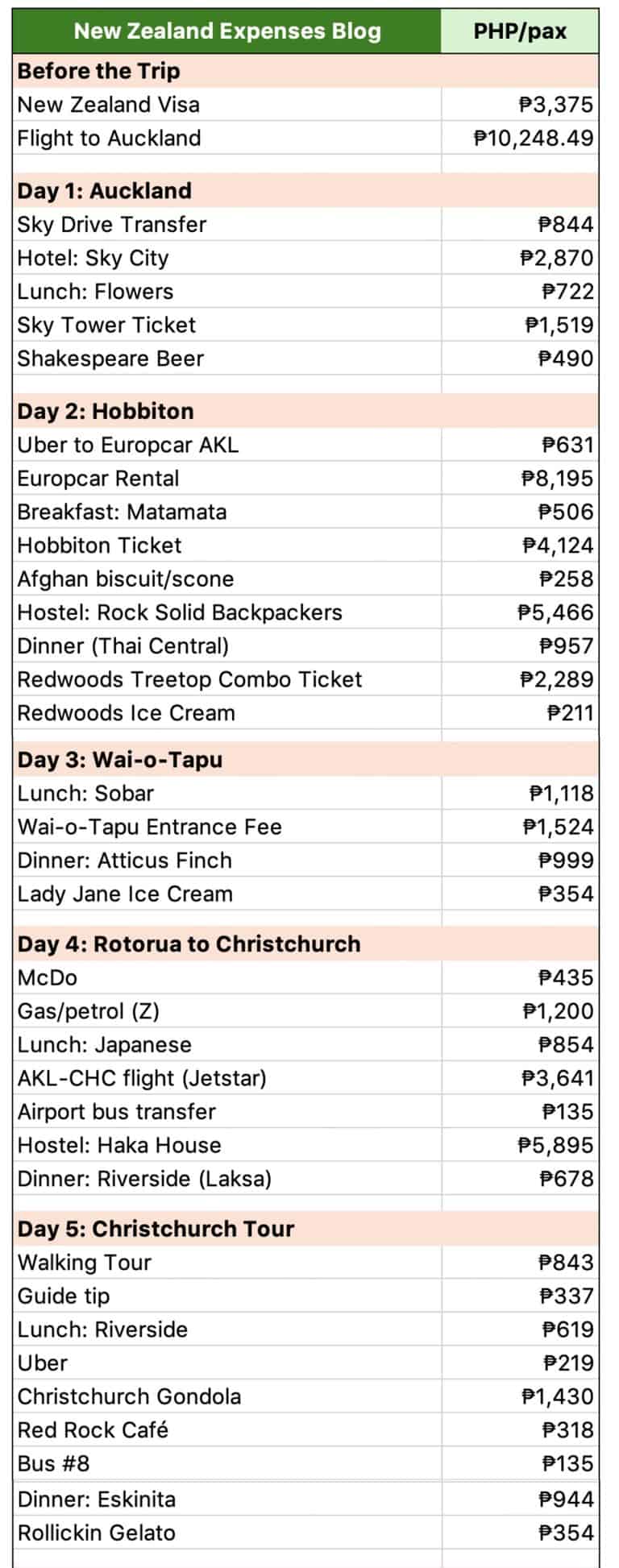Select the Sky Tower Ticket amount ₱1,519
This screenshot has width=619, height=1568.
click(x=559, y=326)
